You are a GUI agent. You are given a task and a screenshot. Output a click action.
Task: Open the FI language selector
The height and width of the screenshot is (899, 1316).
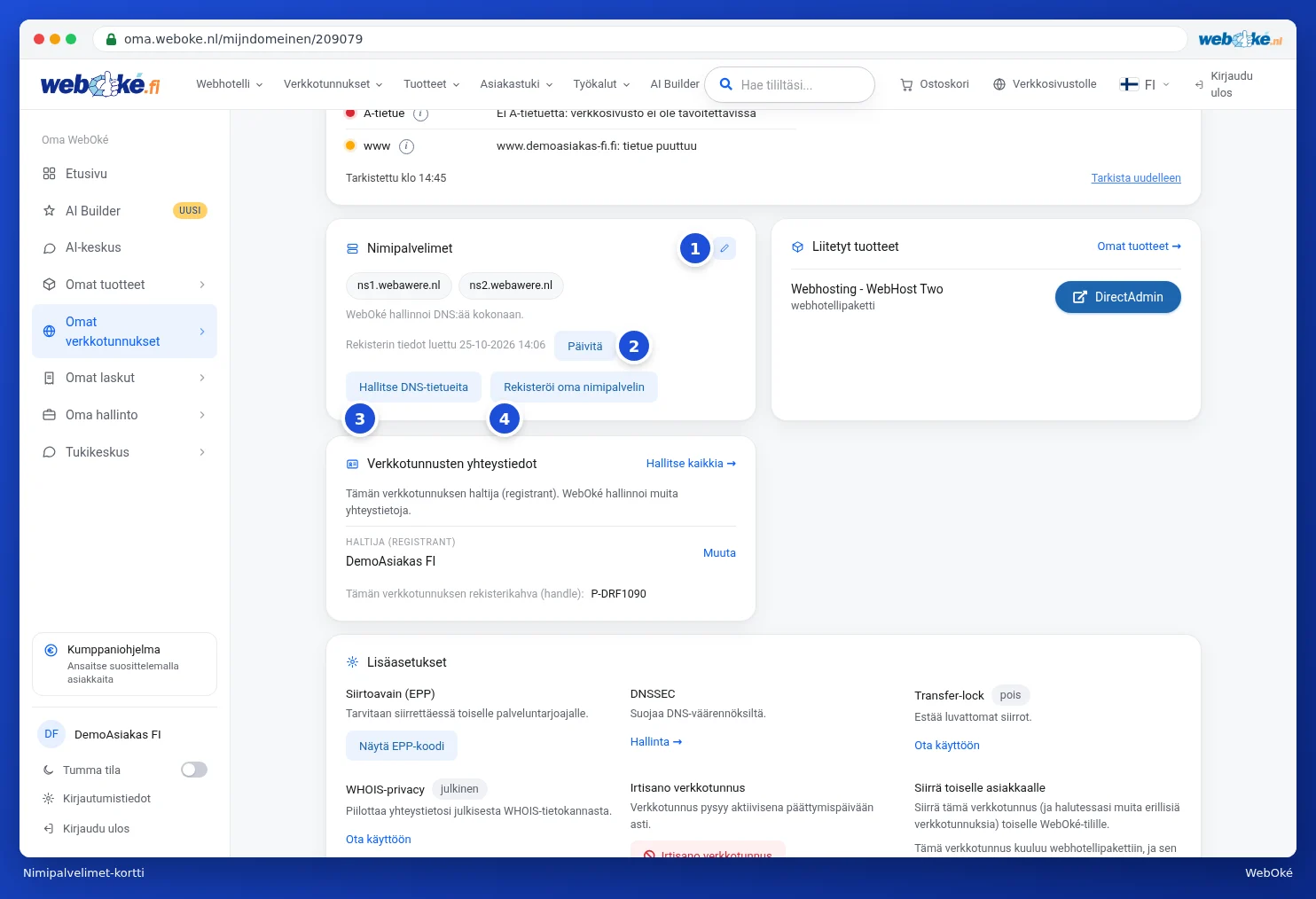pyautogui.click(x=1145, y=84)
